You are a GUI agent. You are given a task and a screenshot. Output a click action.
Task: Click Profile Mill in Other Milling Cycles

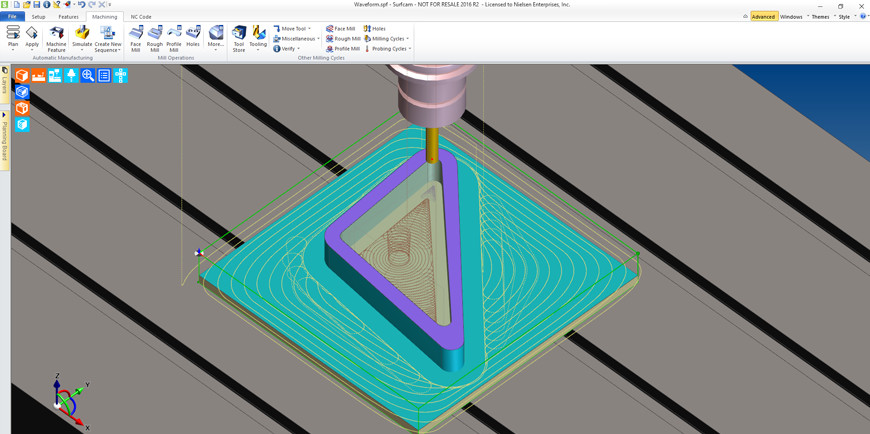coord(343,48)
